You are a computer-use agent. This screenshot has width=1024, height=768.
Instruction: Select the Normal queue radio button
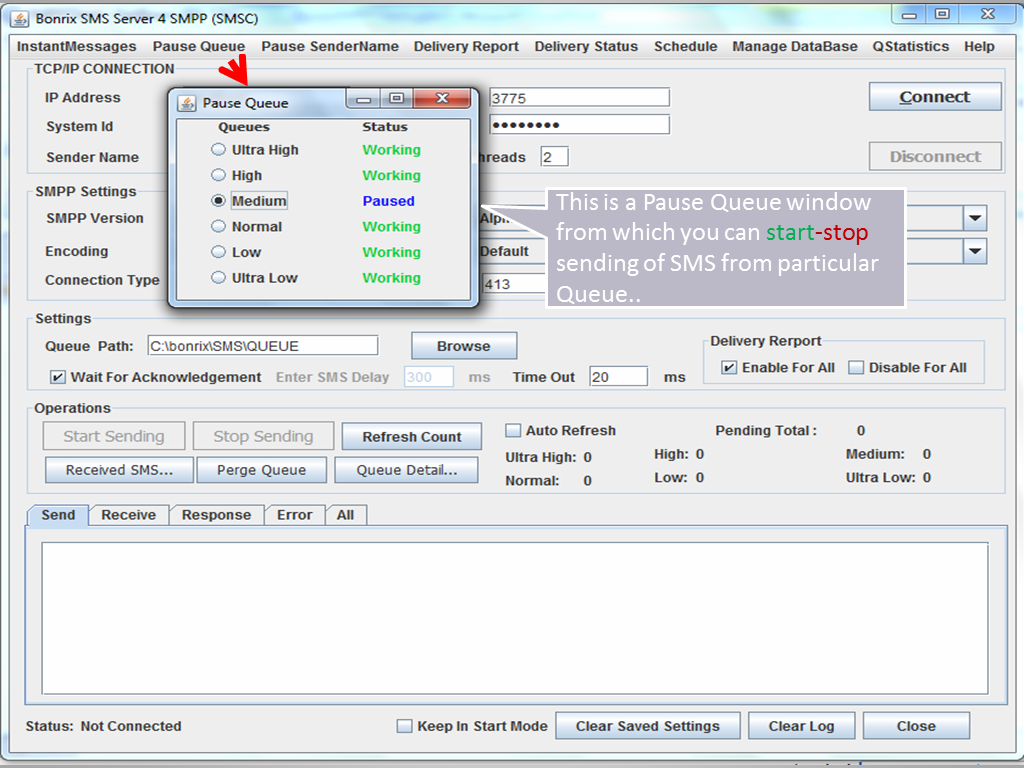pyautogui.click(x=218, y=227)
